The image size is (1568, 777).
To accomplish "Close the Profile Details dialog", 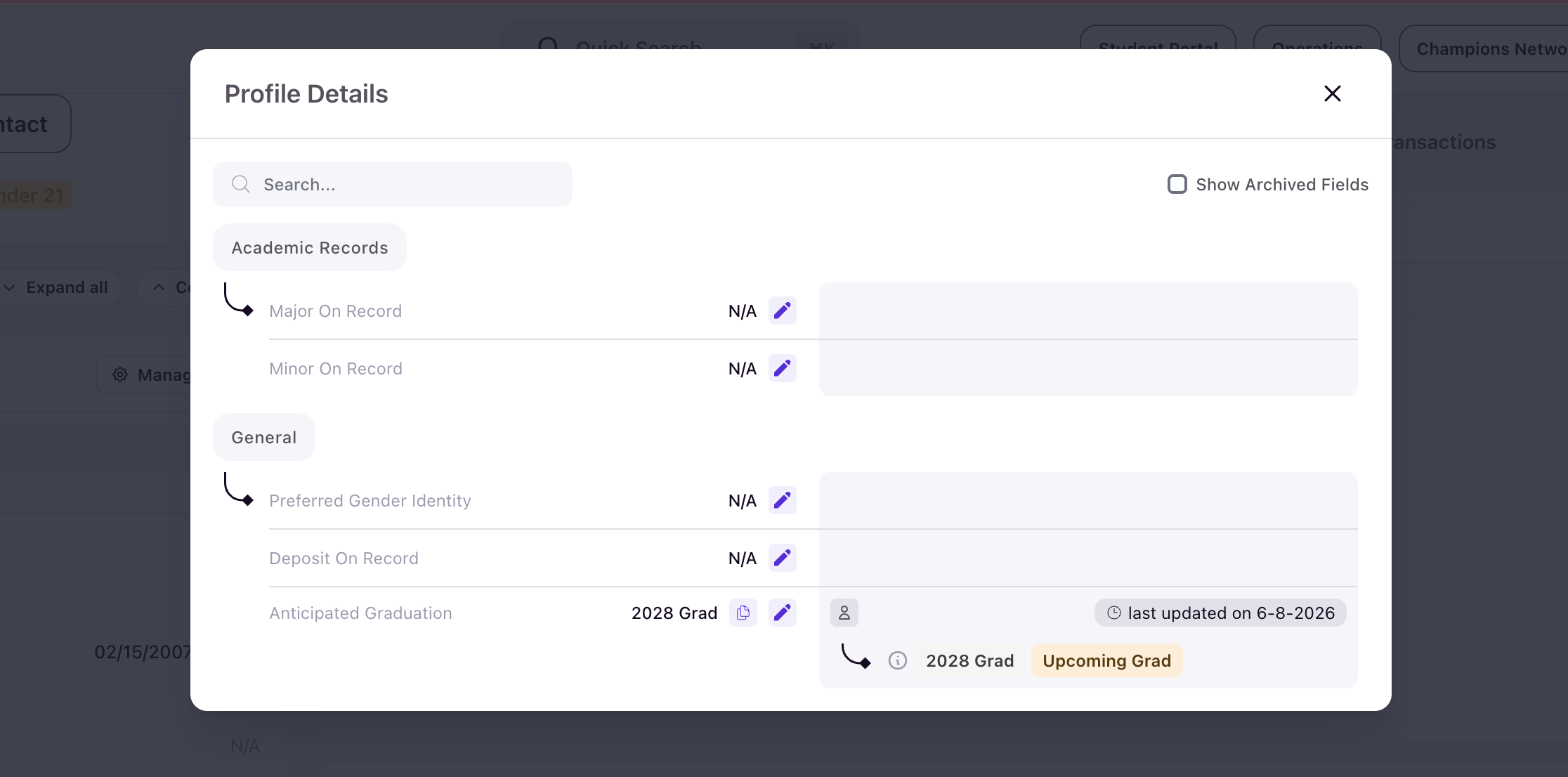I will click(x=1332, y=93).
